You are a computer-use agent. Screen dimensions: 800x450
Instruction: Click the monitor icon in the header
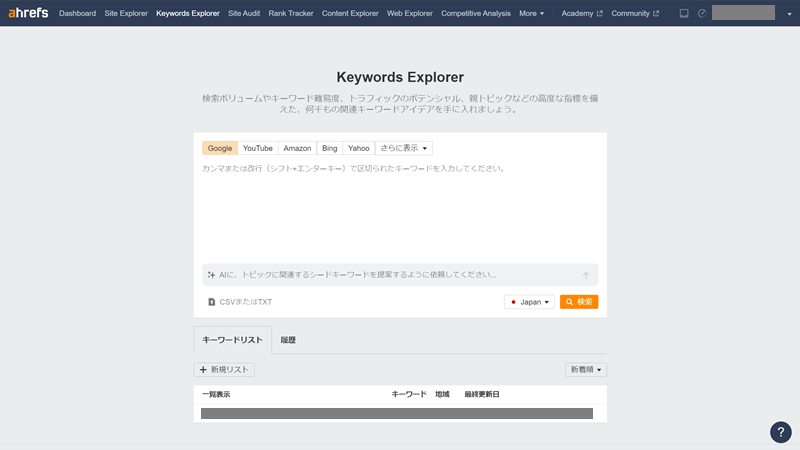coord(684,13)
